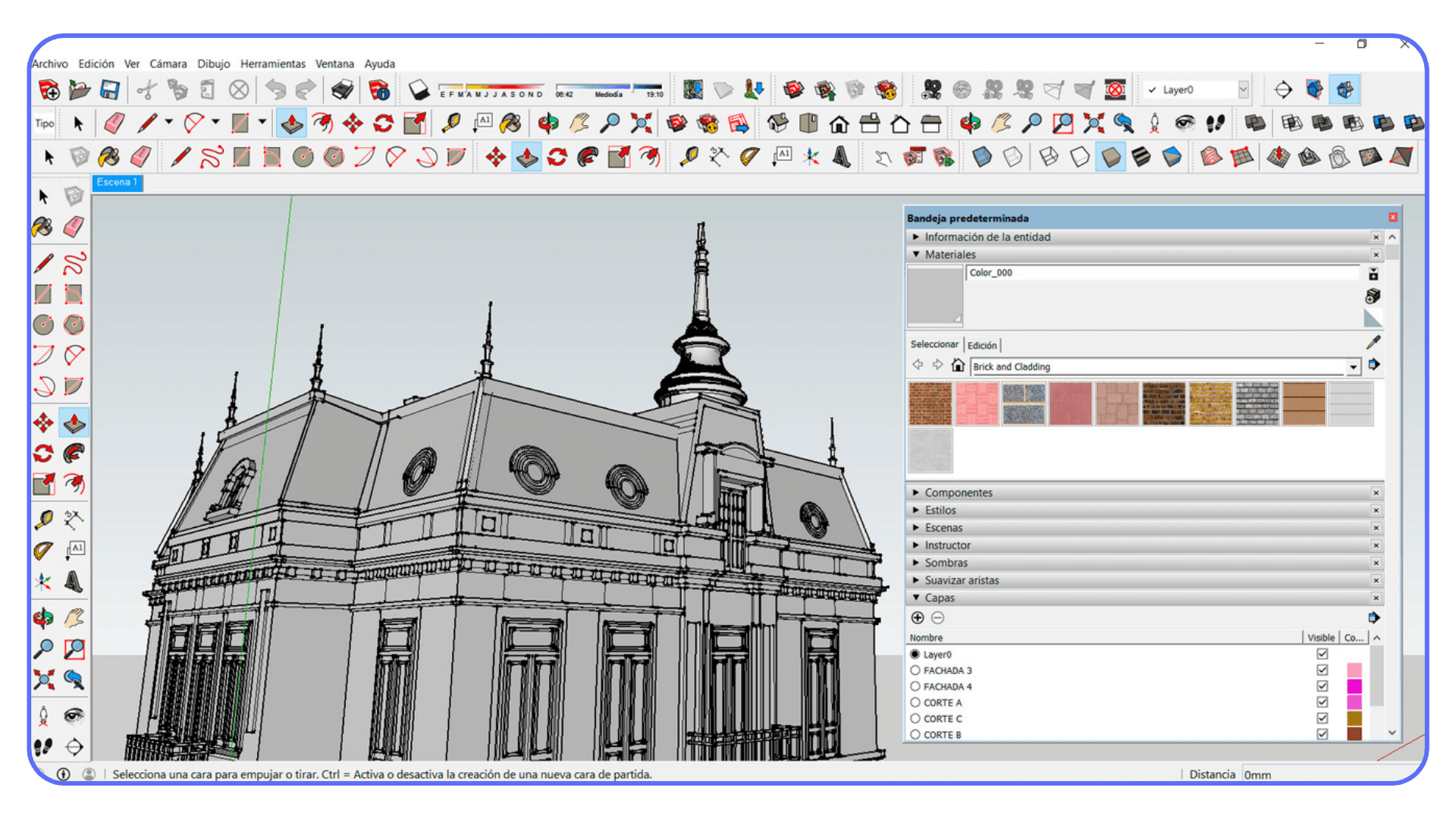Select the Freehand drawing tool
Image resolution: width=1456 pixels, height=819 pixels.
75,265
